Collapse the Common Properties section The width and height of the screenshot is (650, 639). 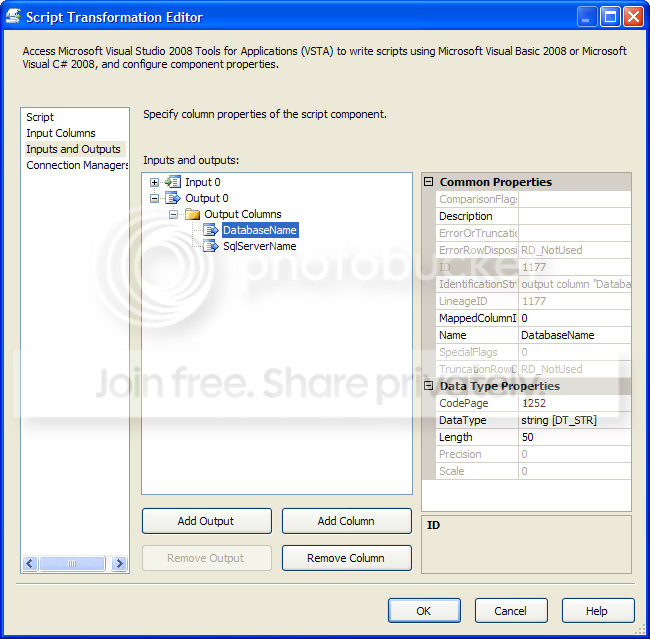[x=429, y=182]
